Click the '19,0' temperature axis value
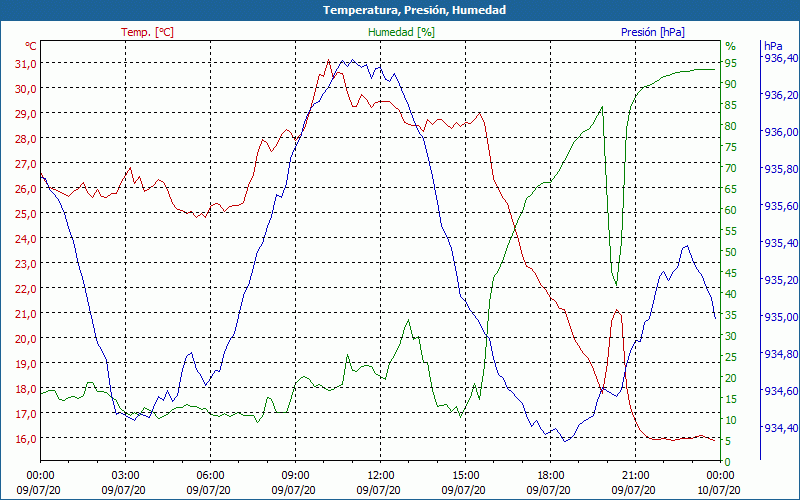The height and width of the screenshot is (500, 800). [x=26, y=364]
